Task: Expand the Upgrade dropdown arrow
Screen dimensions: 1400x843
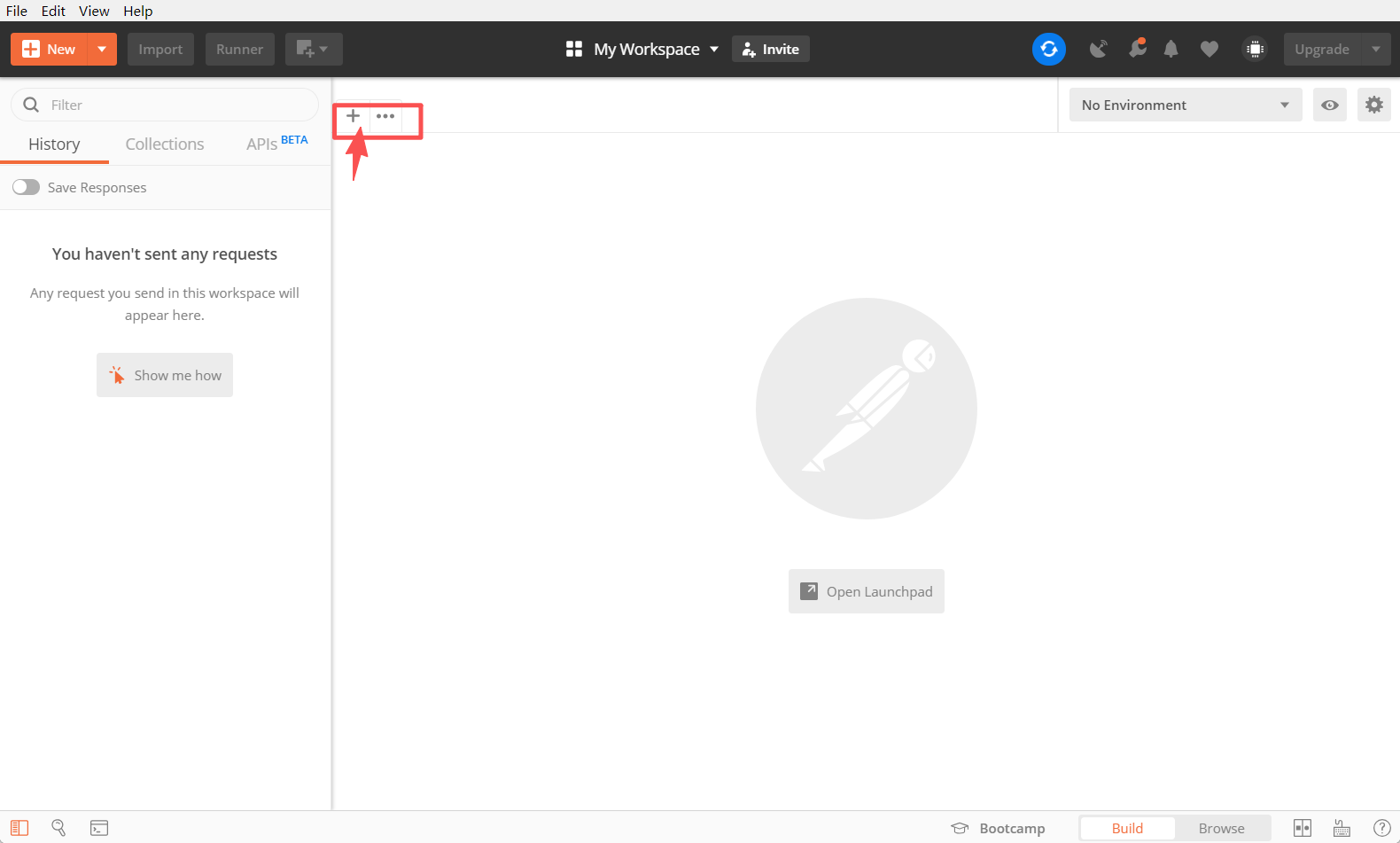Action: pos(1376,50)
